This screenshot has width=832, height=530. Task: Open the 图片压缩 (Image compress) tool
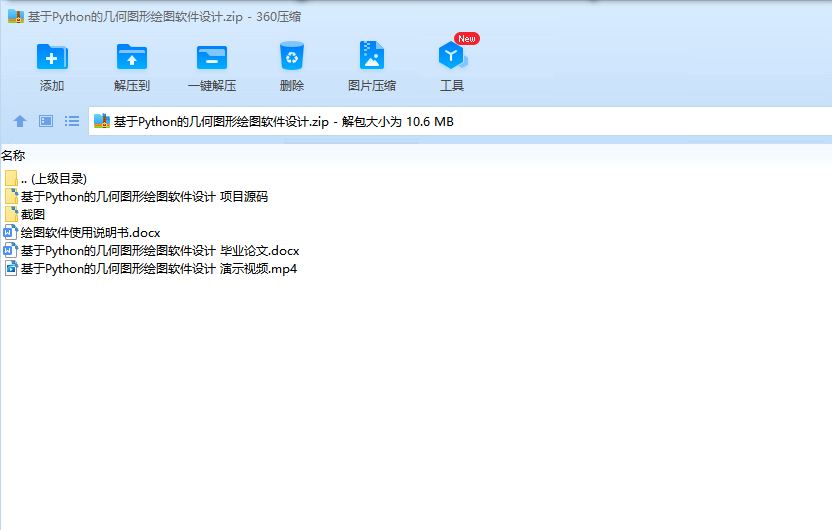[x=371, y=55]
